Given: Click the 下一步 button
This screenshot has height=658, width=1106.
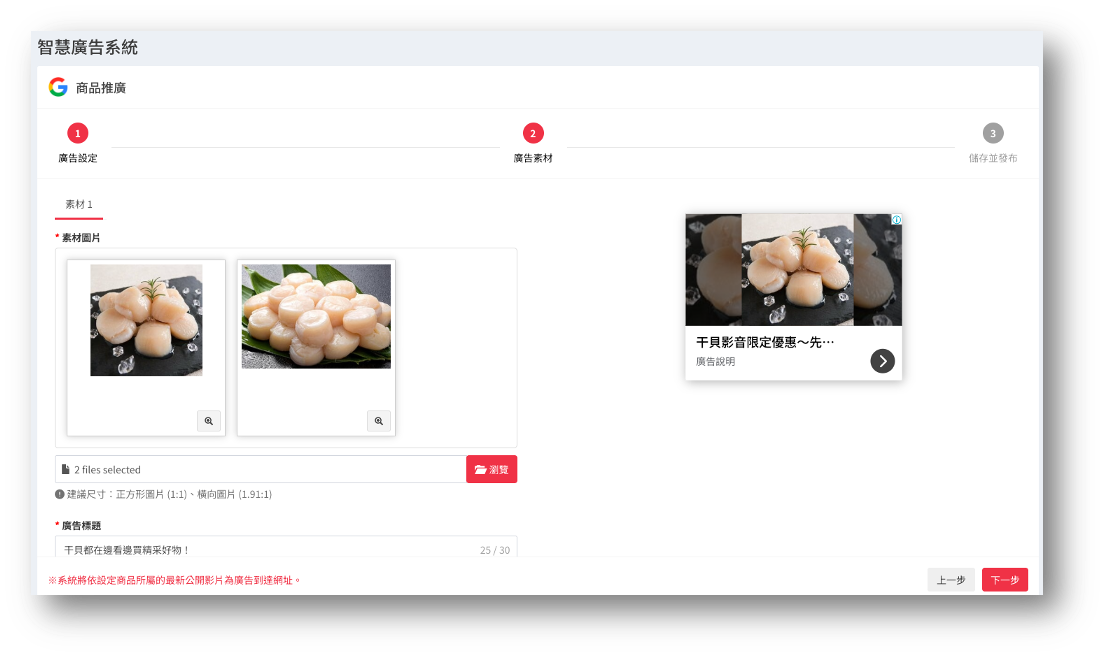Looking at the screenshot, I should [1004, 580].
